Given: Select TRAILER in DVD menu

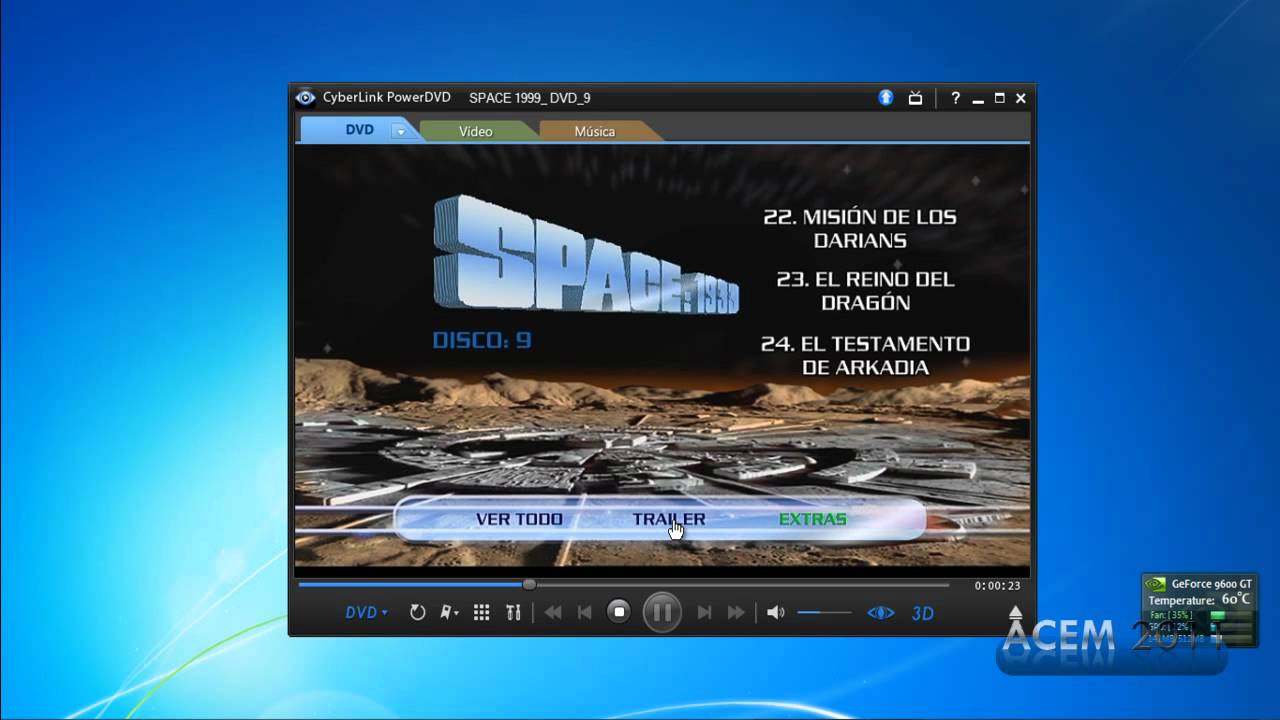Looking at the screenshot, I should [669, 519].
